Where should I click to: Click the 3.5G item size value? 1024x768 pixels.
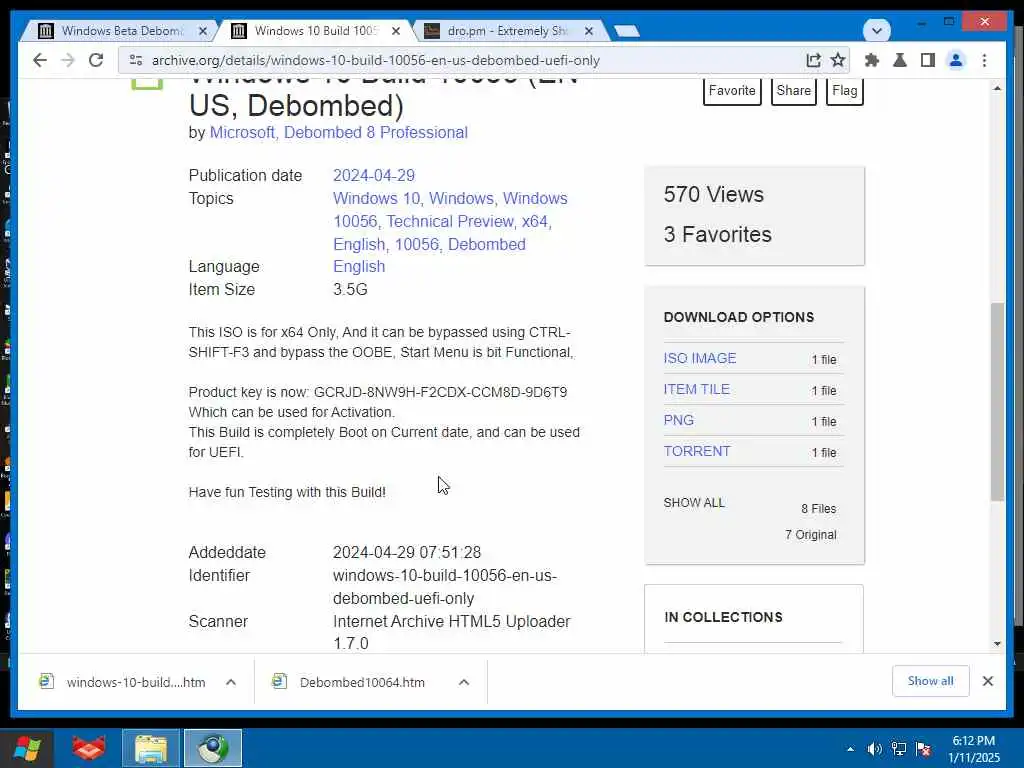coord(350,289)
